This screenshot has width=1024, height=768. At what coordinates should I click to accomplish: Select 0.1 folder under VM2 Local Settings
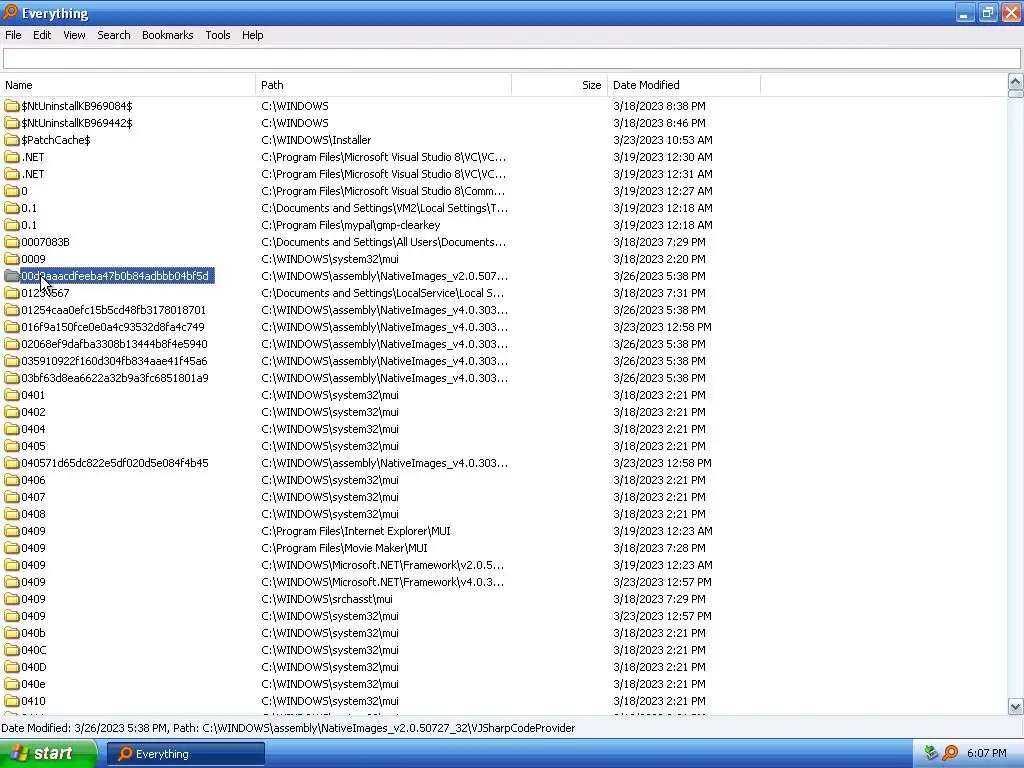coord(29,208)
